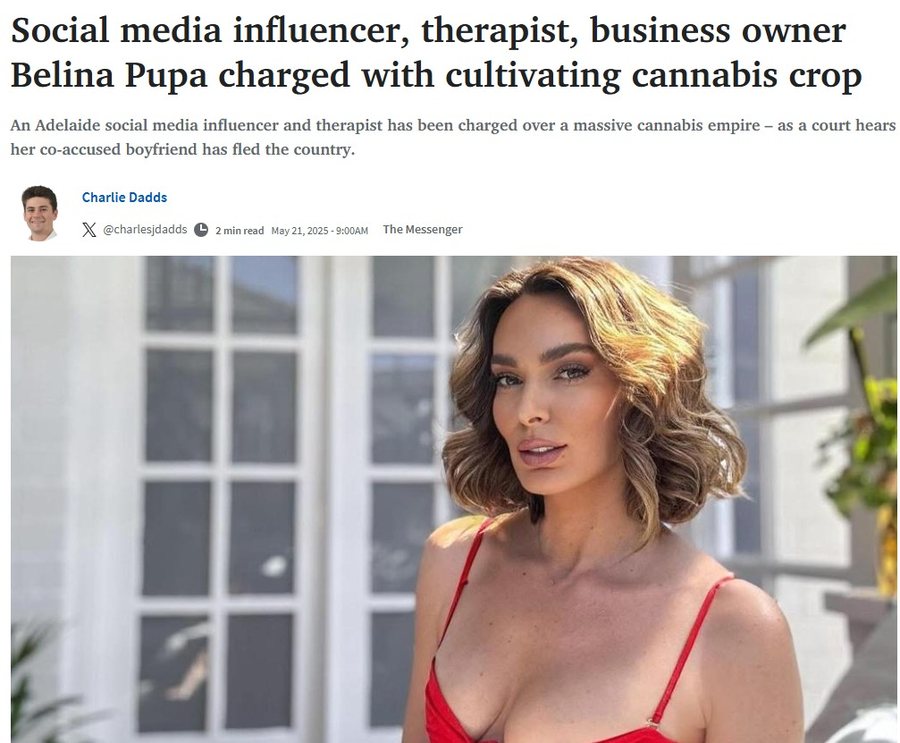Open Charlie Dadds' author avatar photo

tap(40, 213)
